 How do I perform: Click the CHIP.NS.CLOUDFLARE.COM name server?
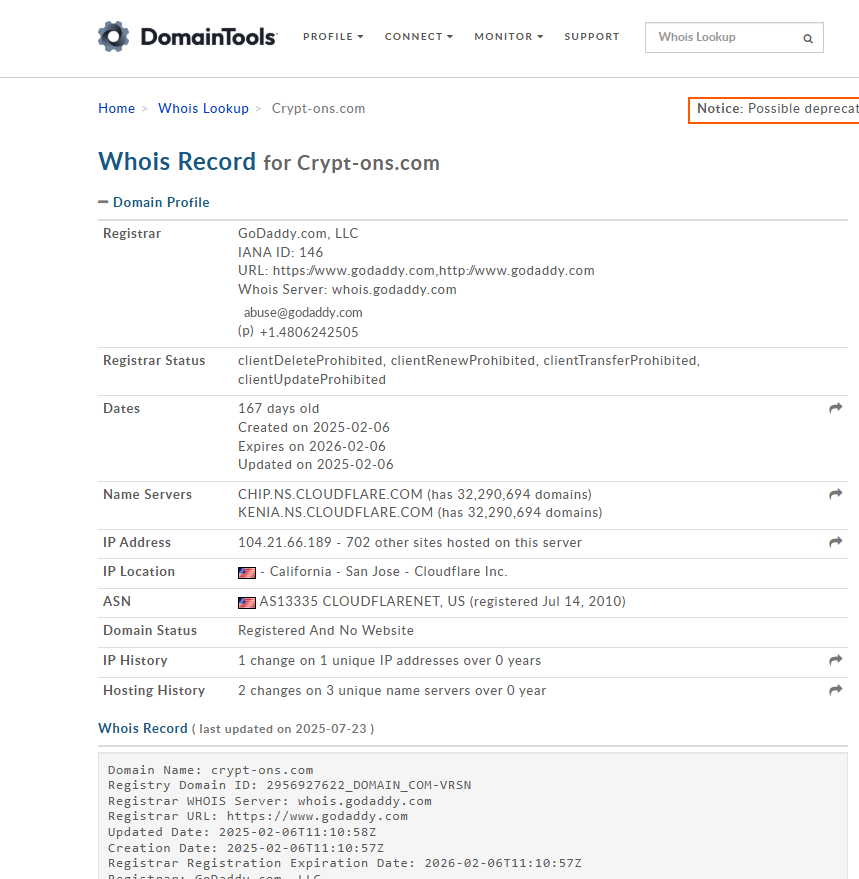pos(330,494)
